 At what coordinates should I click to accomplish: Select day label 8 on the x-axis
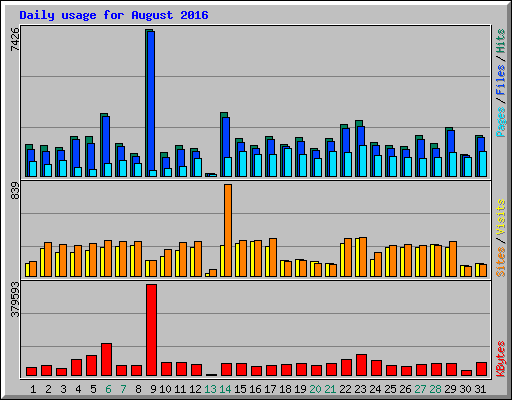(x=138, y=389)
